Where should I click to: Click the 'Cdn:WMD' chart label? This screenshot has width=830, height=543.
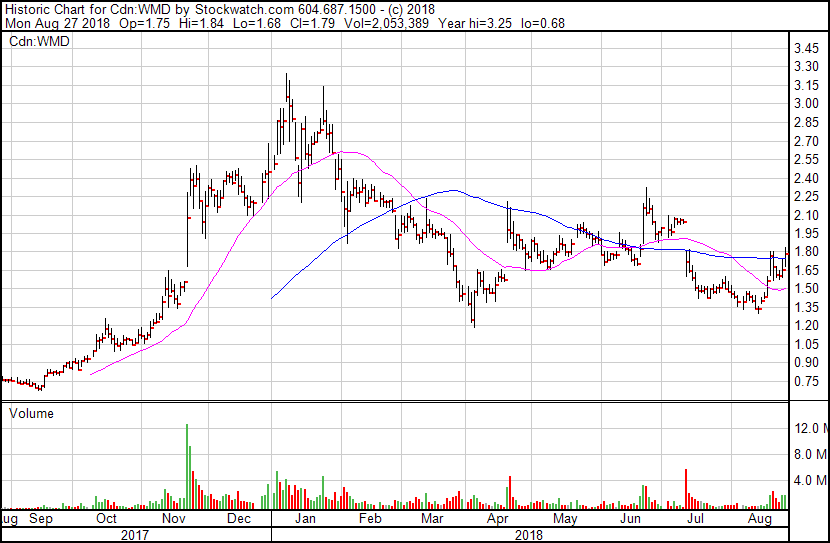pyautogui.click(x=39, y=41)
